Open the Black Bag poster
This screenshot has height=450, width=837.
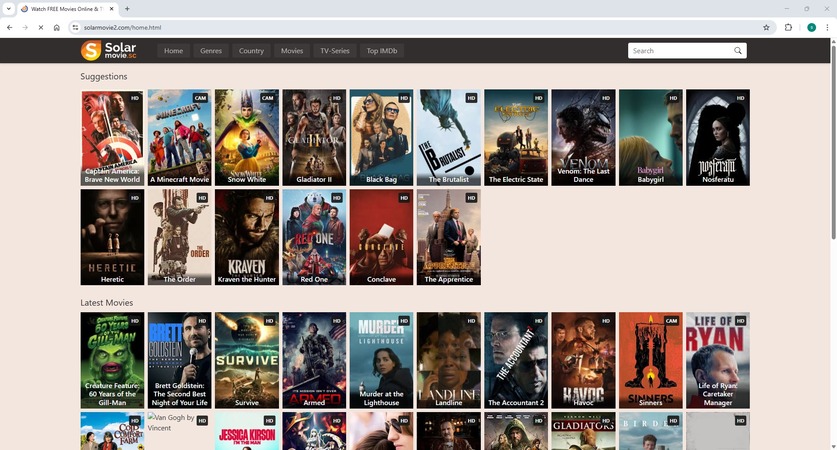tap(381, 138)
